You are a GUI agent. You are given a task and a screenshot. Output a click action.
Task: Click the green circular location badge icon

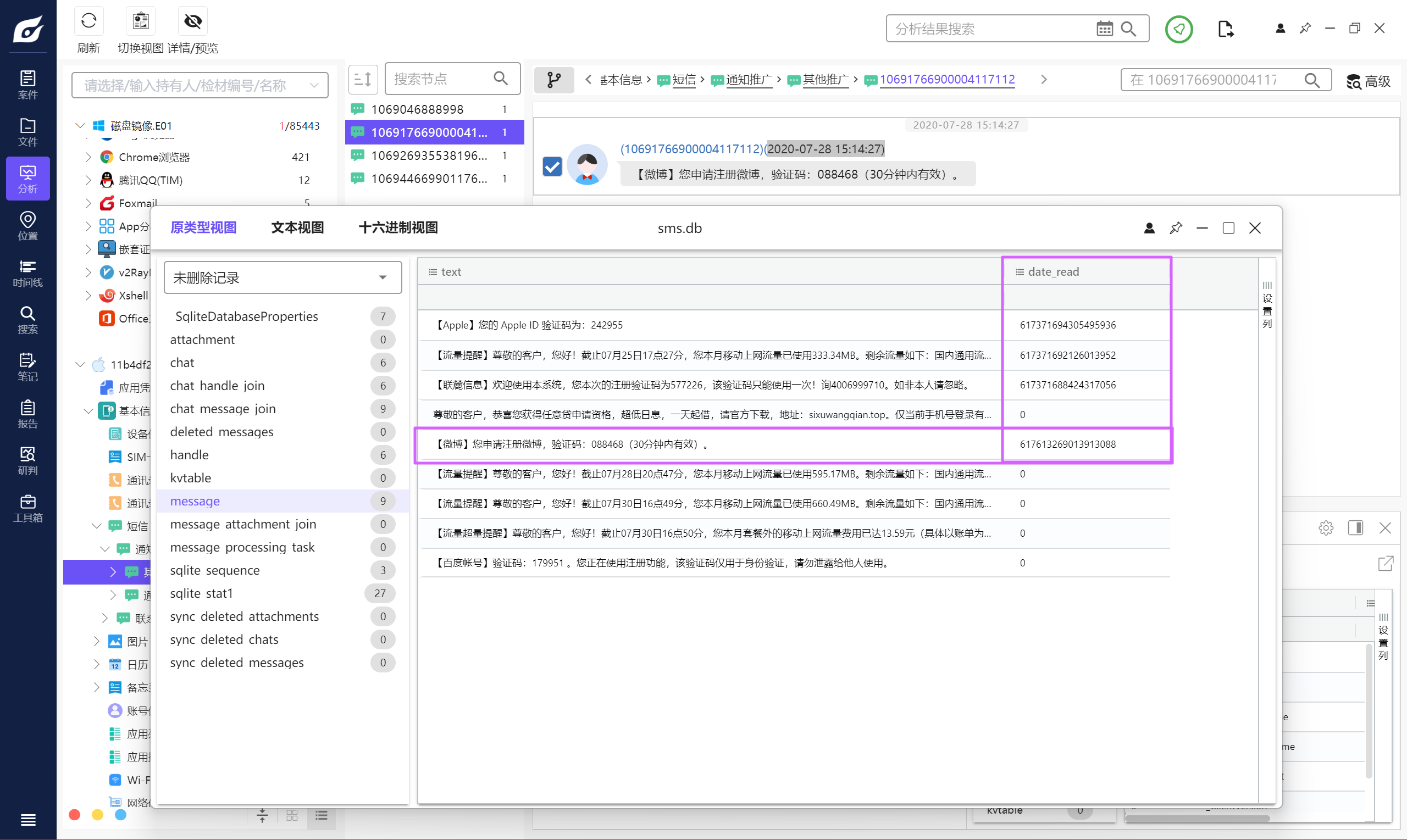[1179, 29]
